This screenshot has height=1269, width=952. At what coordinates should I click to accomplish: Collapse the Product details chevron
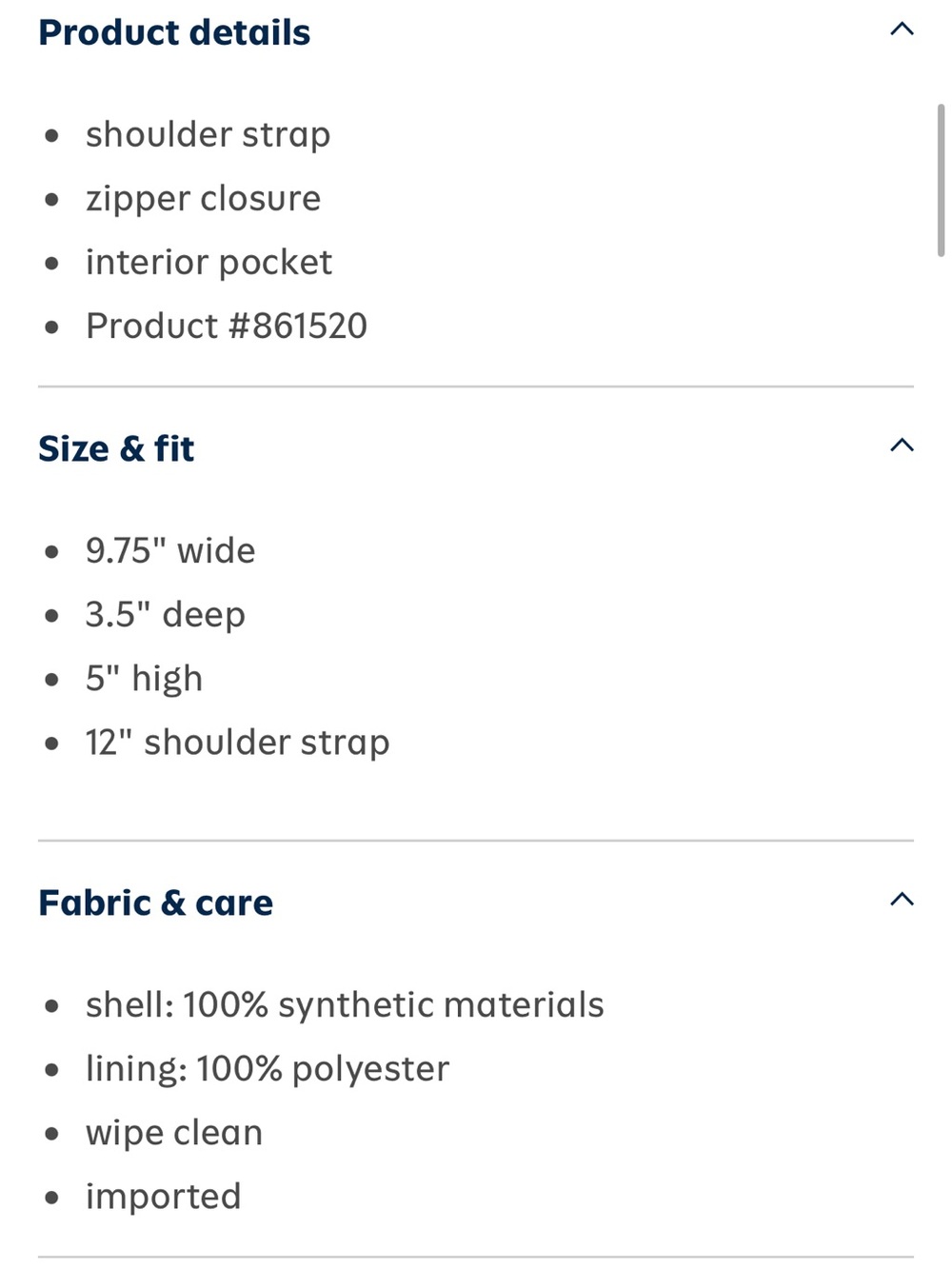point(902,30)
